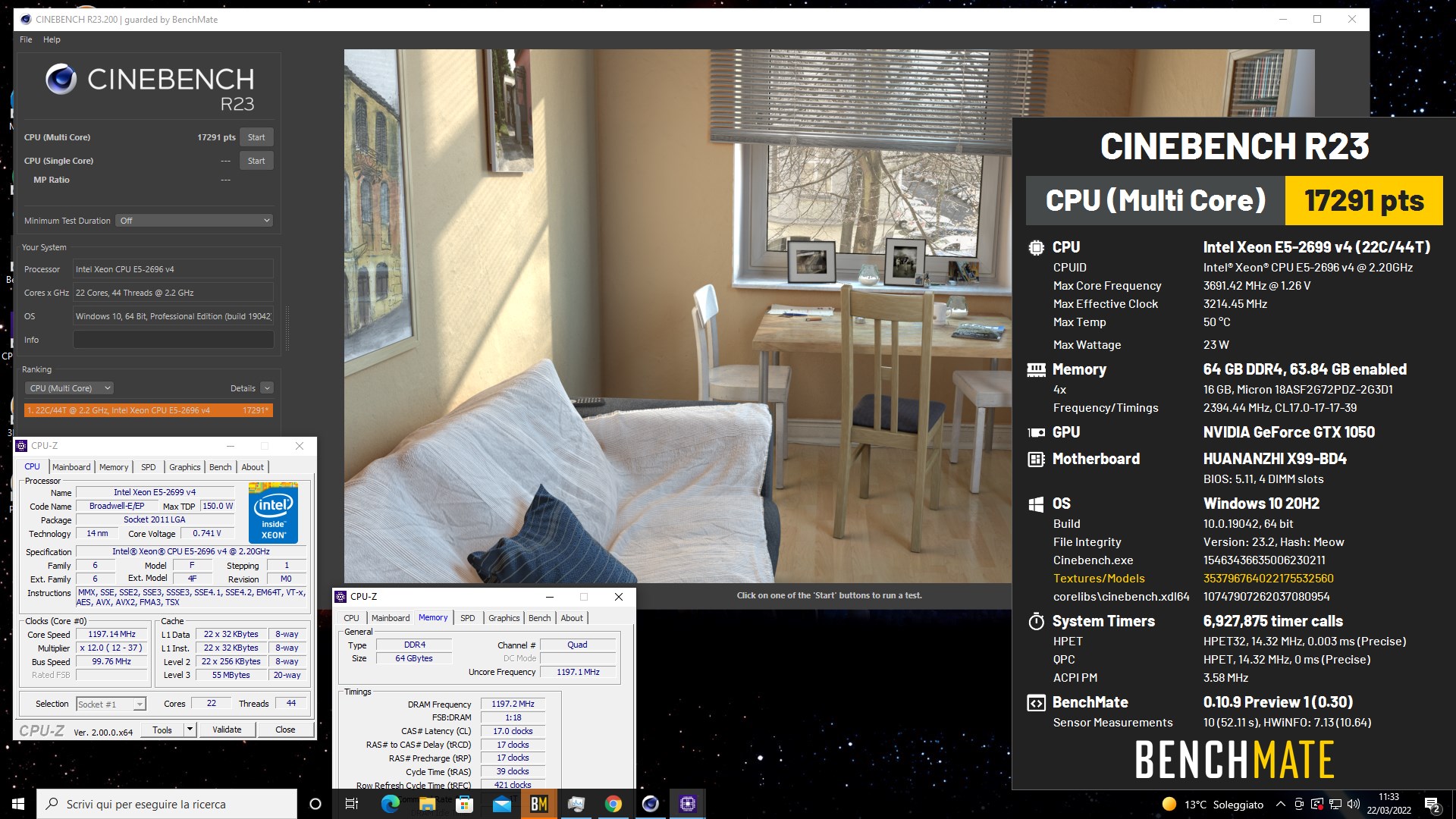The image size is (1456, 819).
Task: Switch to Memory tab in left CPU-Z window
Action: click(114, 467)
